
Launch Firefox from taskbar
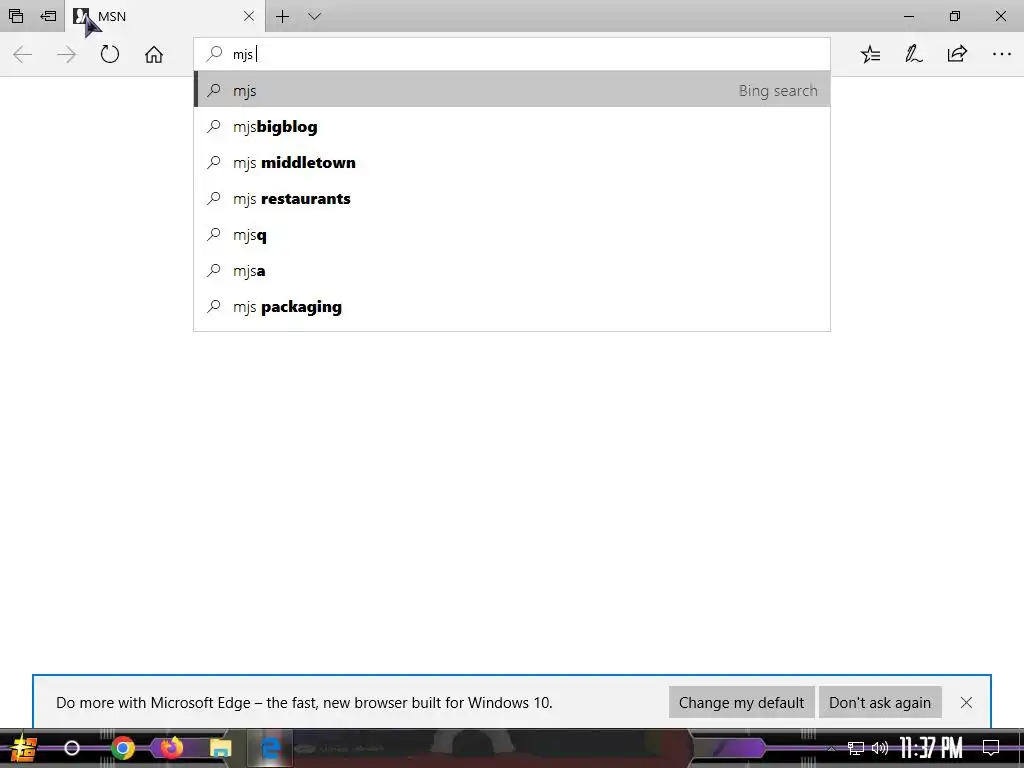[171, 747]
